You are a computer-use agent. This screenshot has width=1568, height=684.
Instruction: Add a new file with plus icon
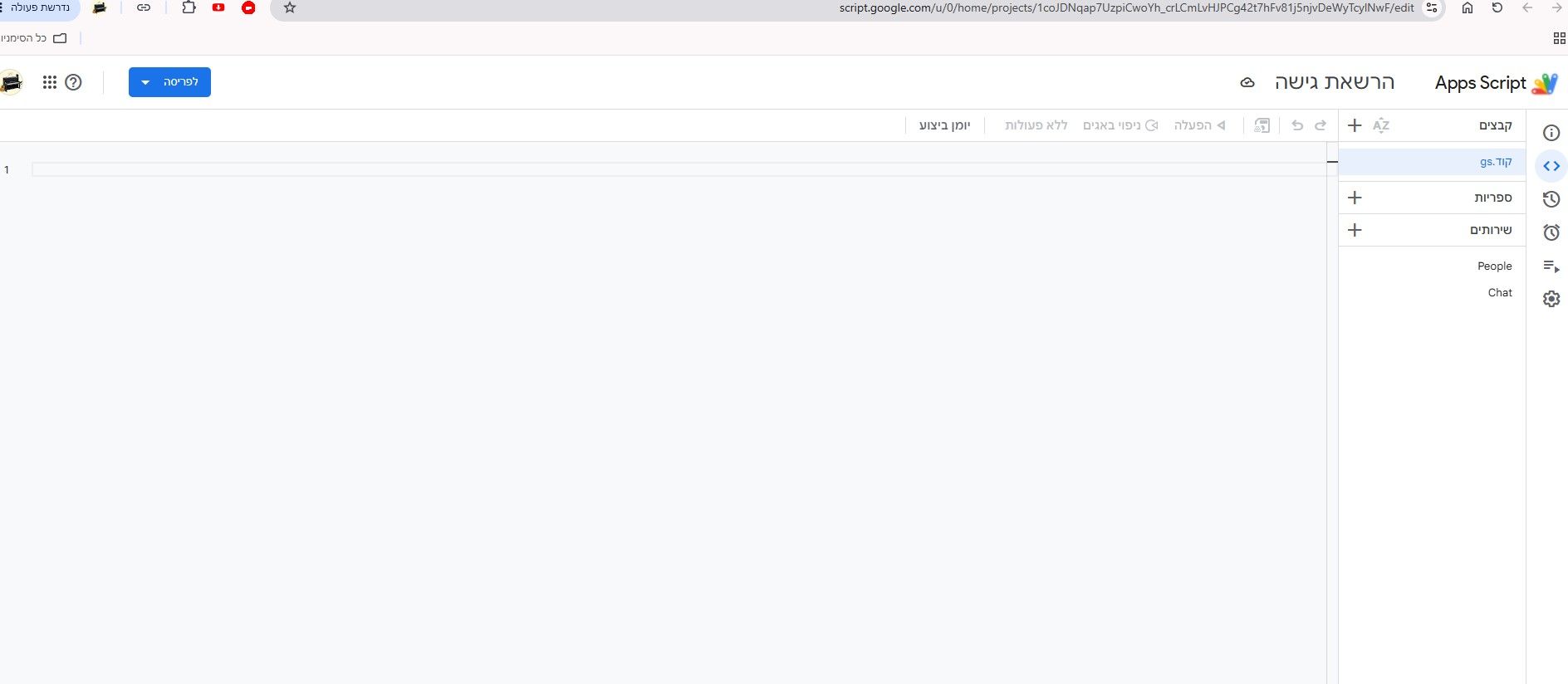click(1355, 125)
